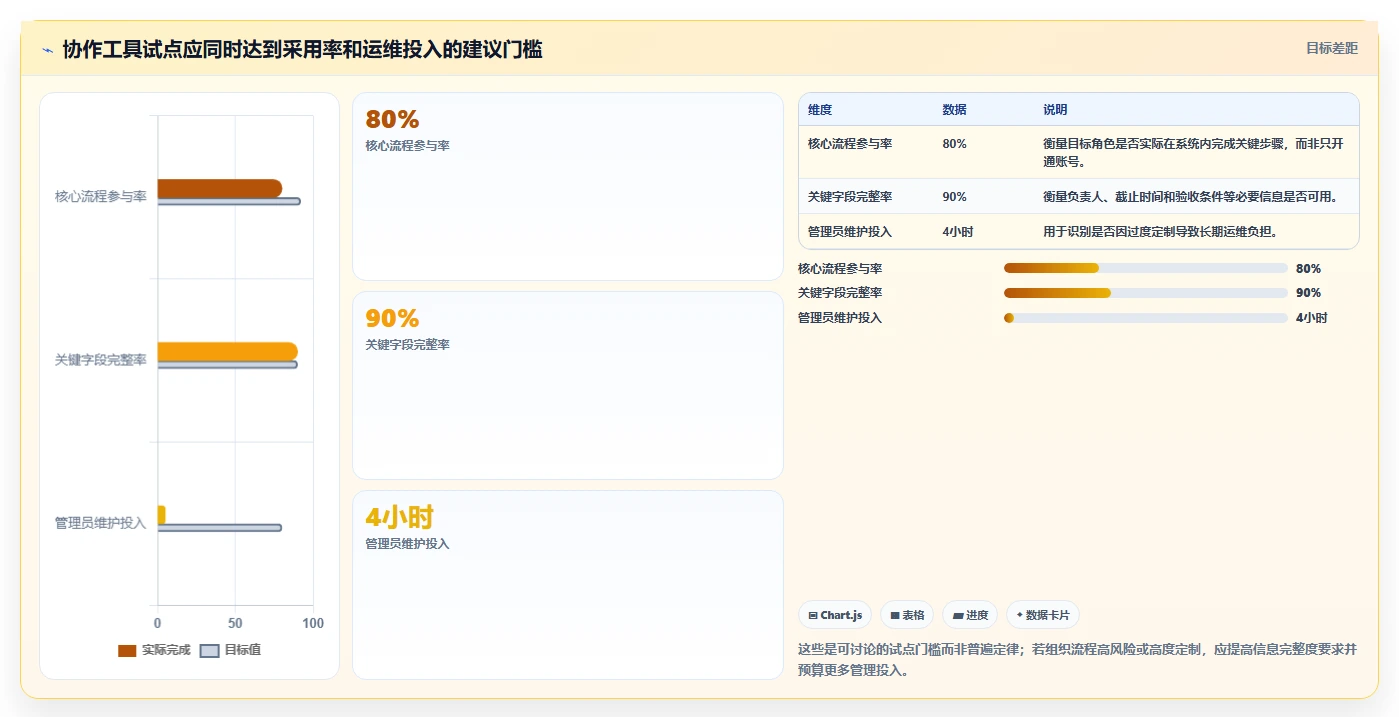Click the 关键字段完整率 chart axis label
This screenshot has height=717, width=1399.
(x=101, y=360)
